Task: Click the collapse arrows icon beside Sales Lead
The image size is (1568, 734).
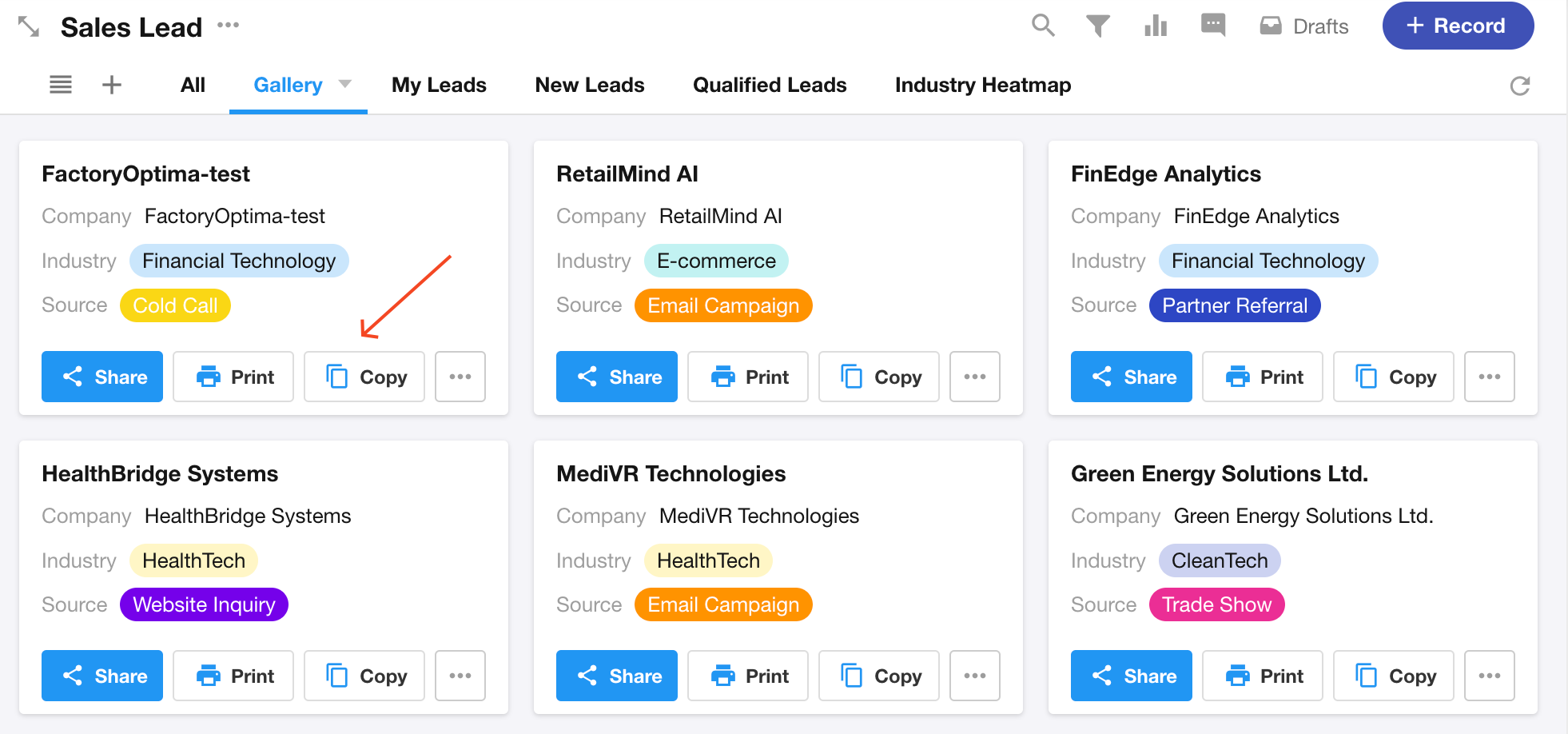Action: [29, 26]
